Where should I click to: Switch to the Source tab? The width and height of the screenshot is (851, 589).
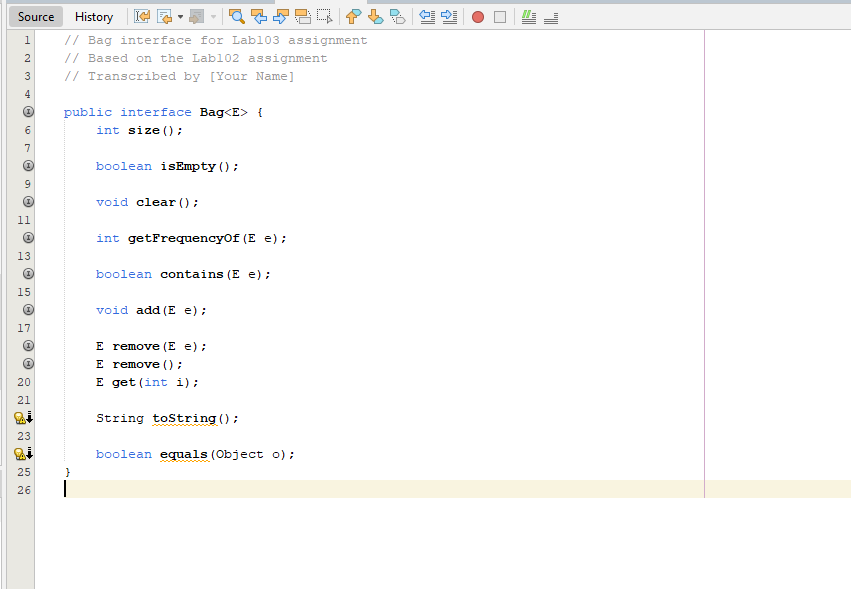pyautogui.click(x=35, y=16)
